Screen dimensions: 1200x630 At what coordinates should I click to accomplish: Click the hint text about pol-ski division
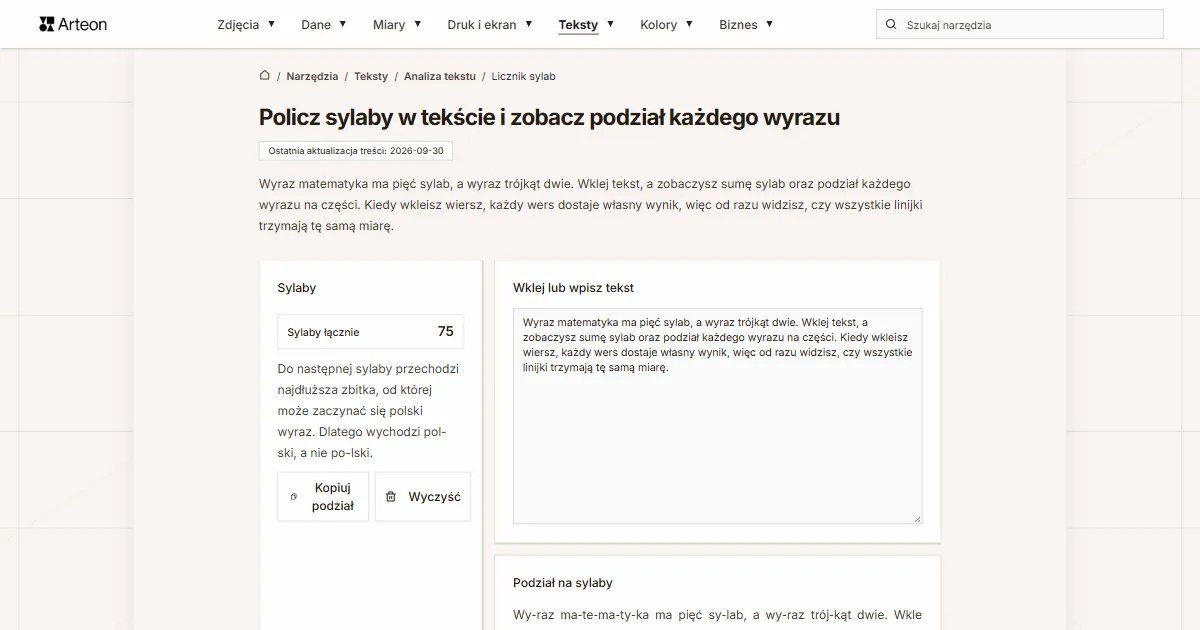(369, 411)
